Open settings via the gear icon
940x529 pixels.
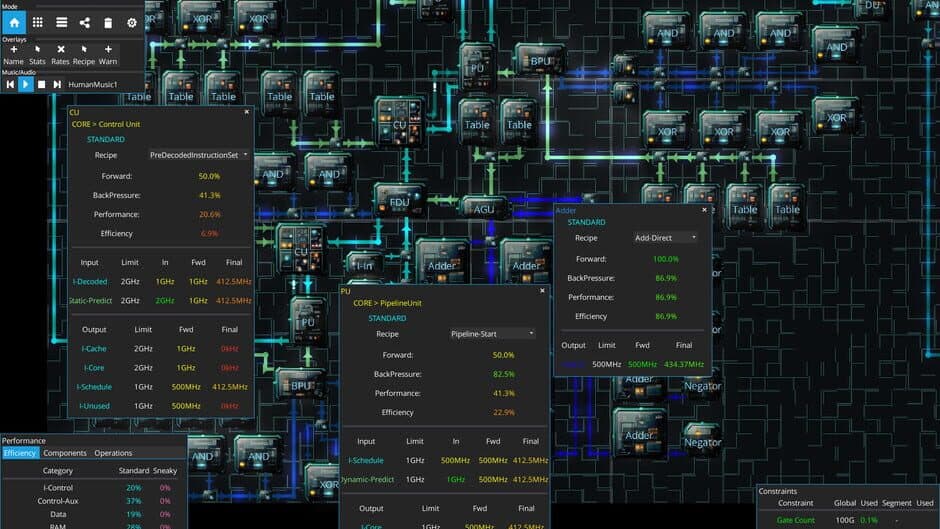click(131, 22)
